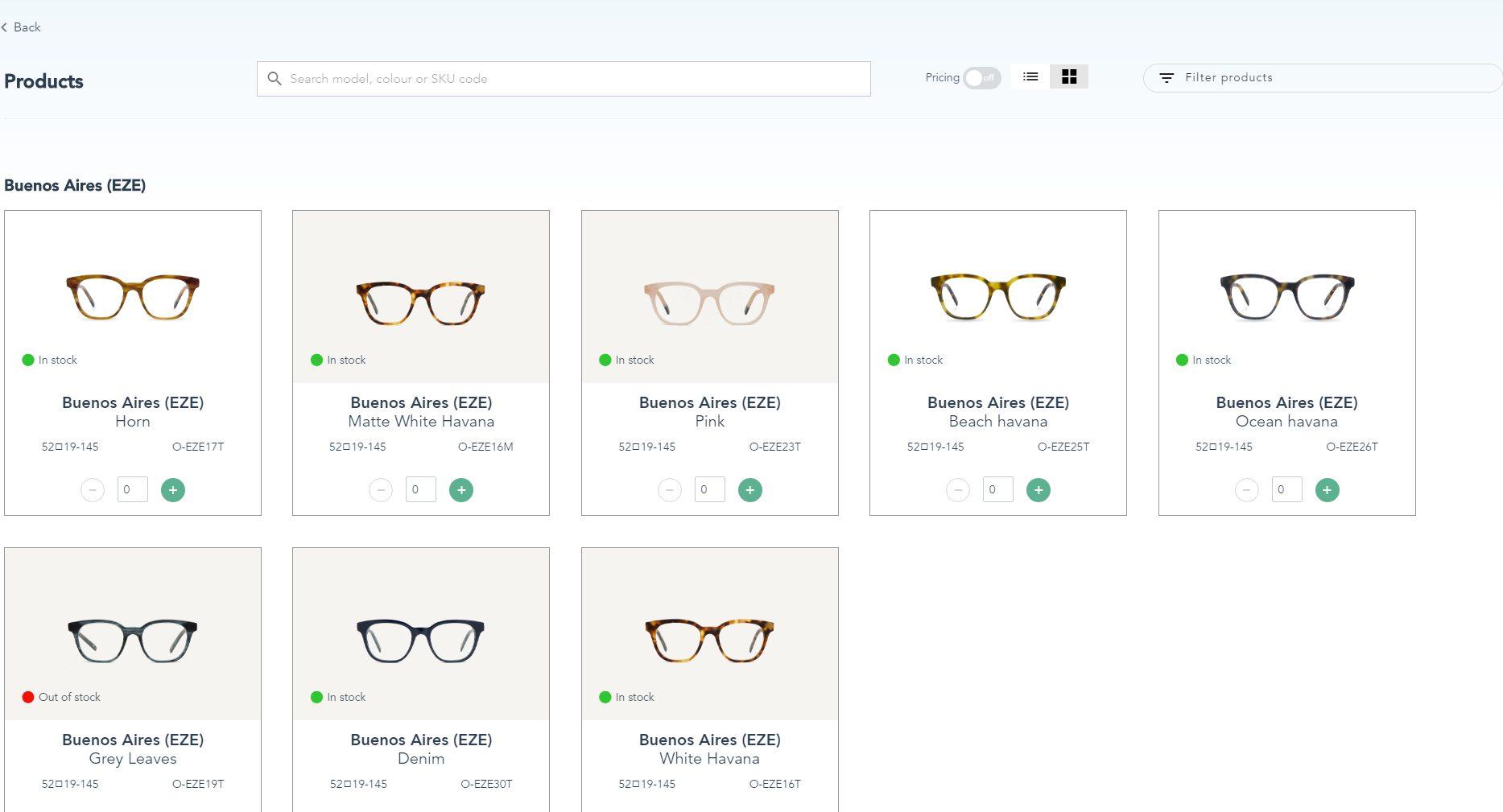Click the Buenos Aires (EZE) section heading
The height and width of the screenshot is (812, 1503).
click(x=75, y=185)
